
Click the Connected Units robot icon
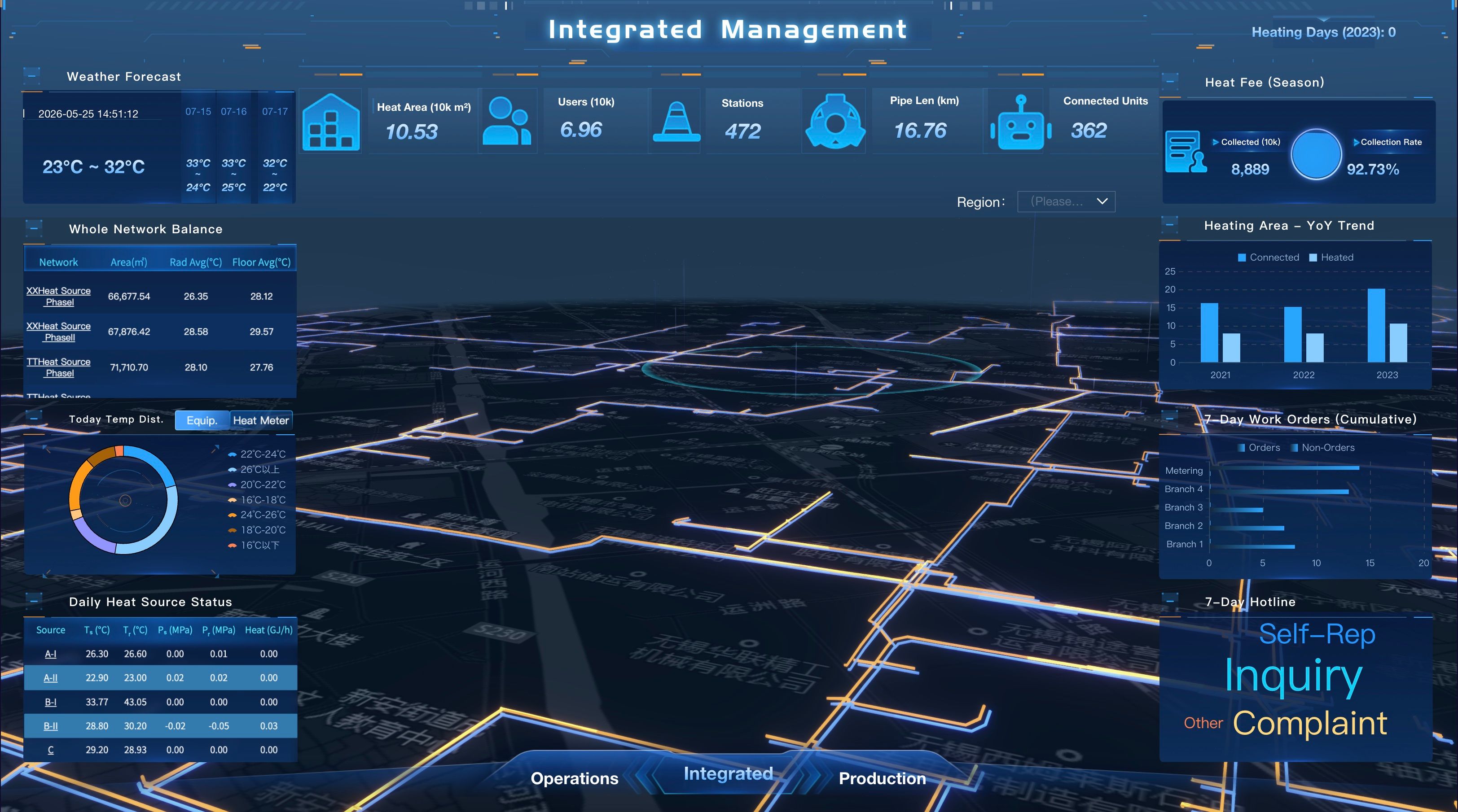click(x=1021, y=123)
